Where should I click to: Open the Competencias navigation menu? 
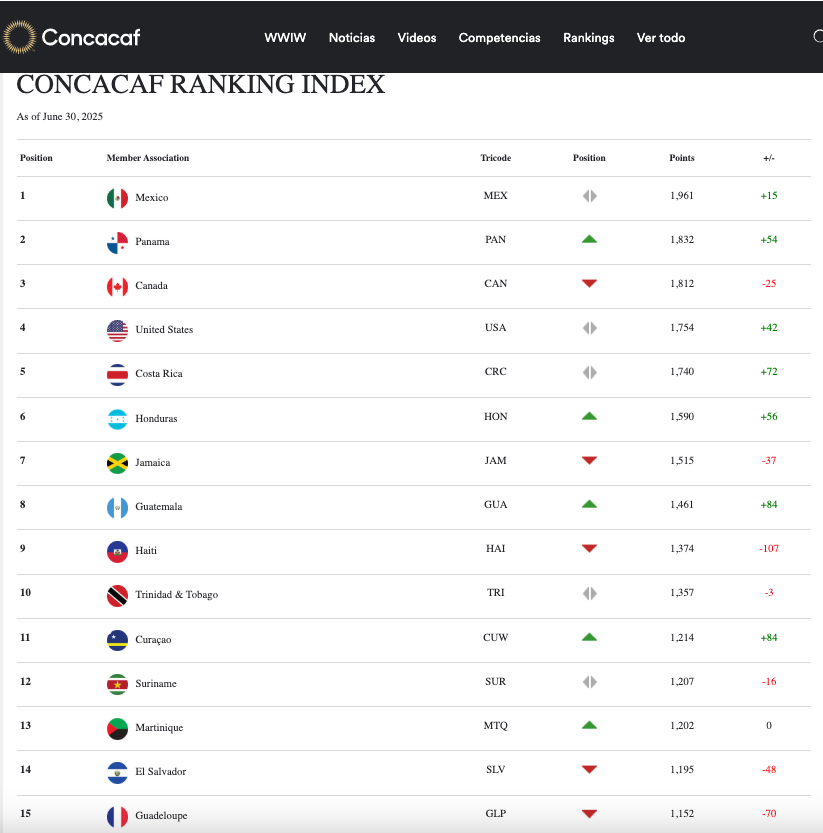pyautogui.click(x=499, y=38)
